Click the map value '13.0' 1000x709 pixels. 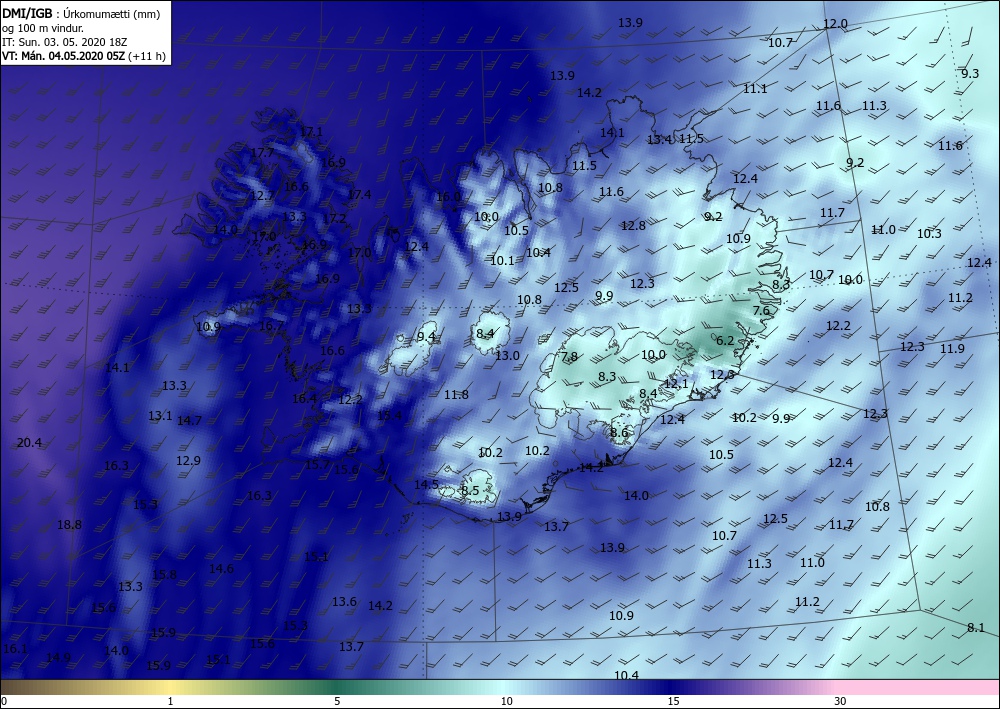click(508, 355)
